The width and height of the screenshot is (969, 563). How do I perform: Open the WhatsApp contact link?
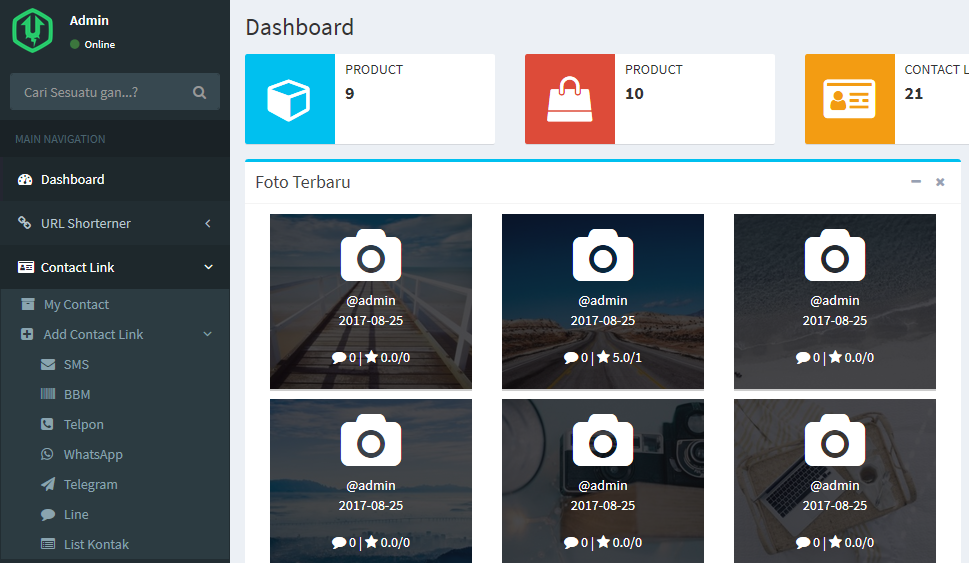click(x=115, y=454)
